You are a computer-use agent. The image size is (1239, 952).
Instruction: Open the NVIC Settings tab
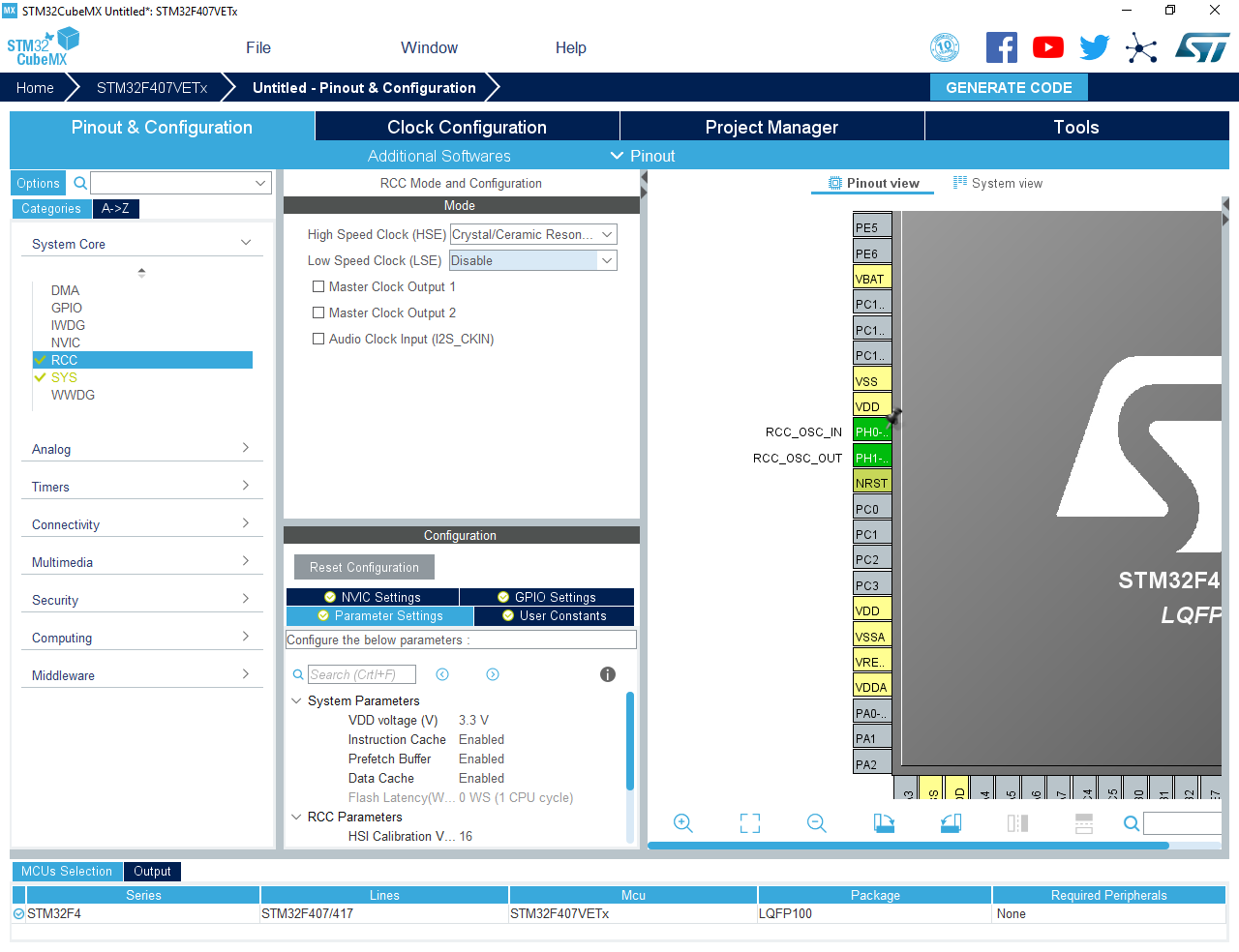tap(372, 597)
